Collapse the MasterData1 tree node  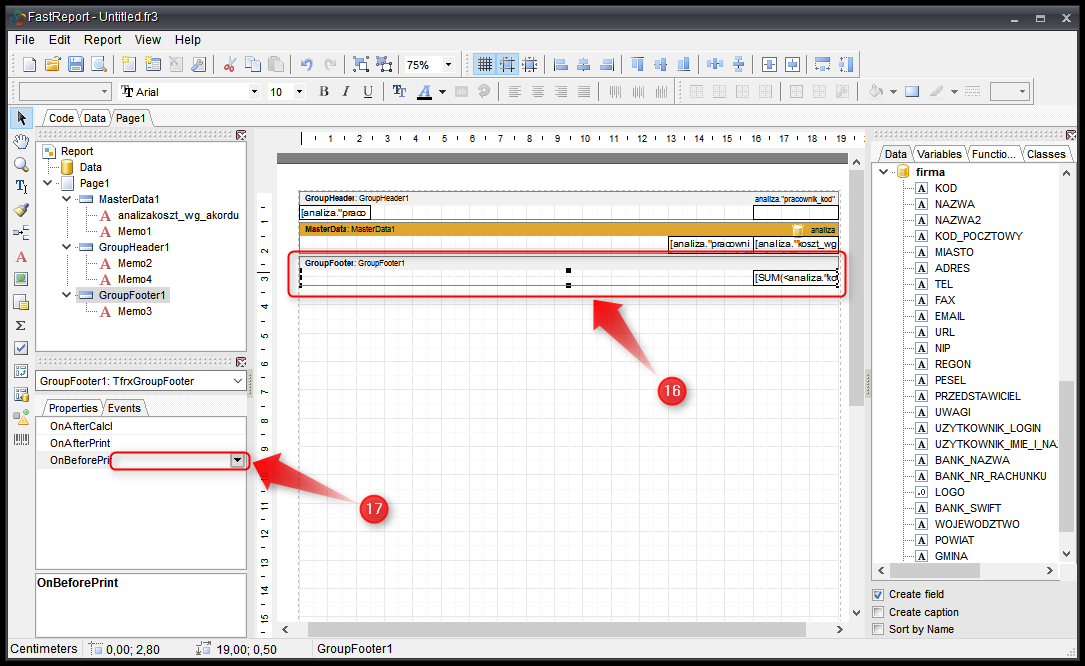coord(66,199)
